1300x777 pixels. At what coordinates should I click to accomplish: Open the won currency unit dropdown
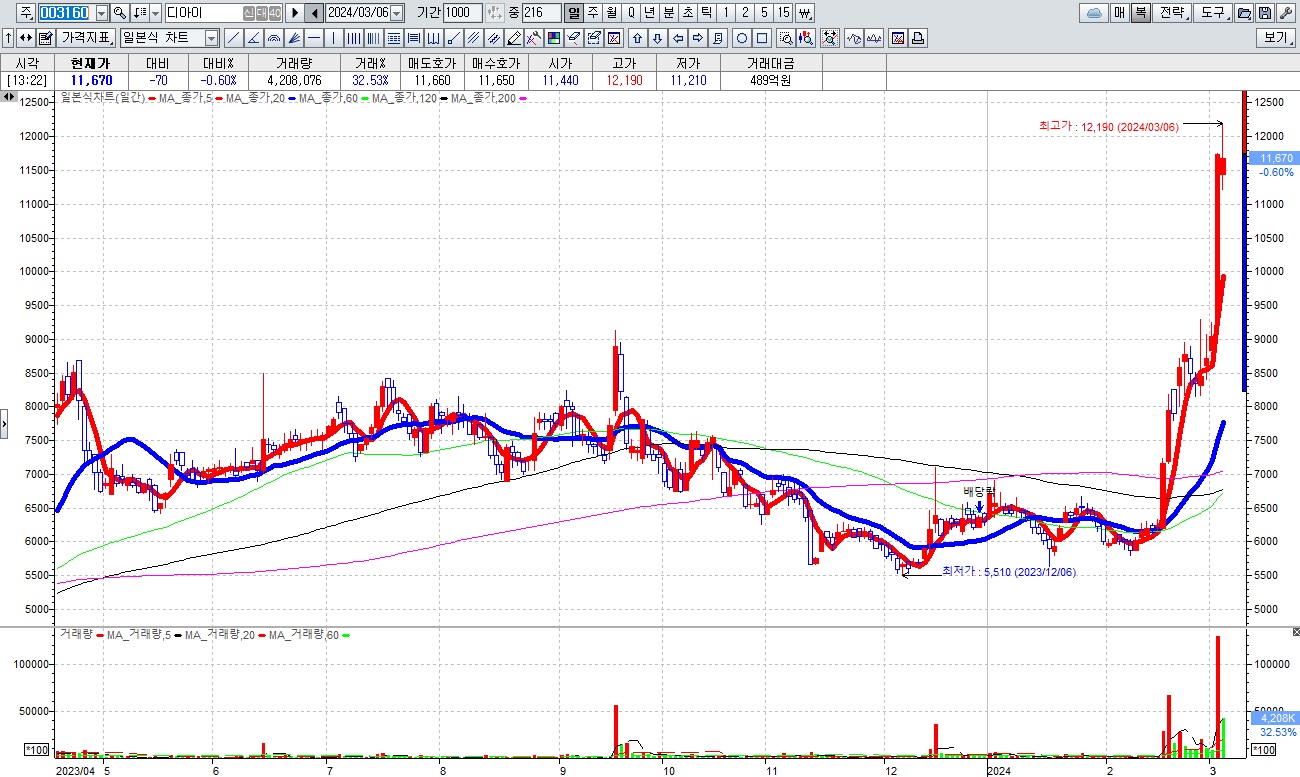tap(806, 13)
